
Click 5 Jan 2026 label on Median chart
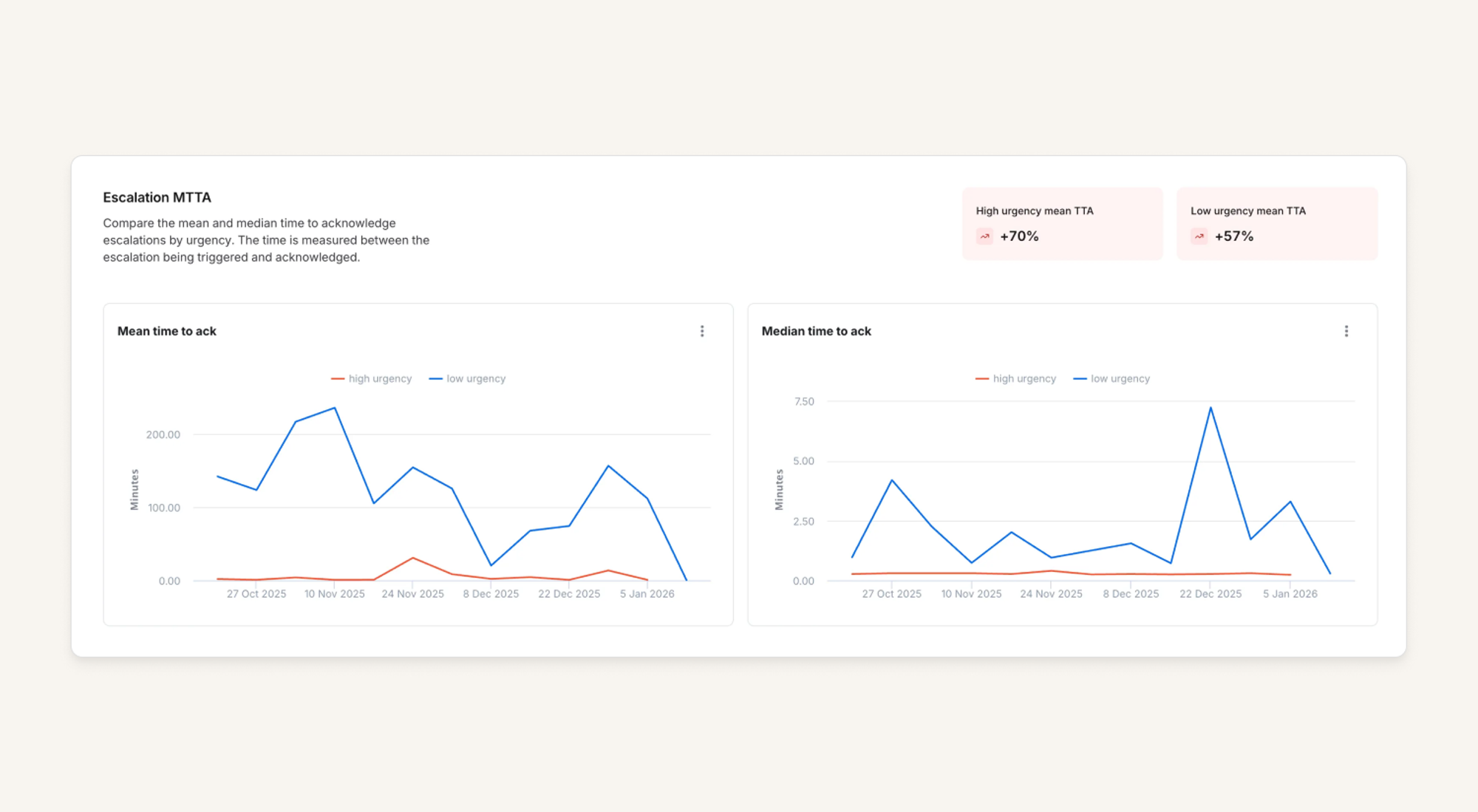1290,594
